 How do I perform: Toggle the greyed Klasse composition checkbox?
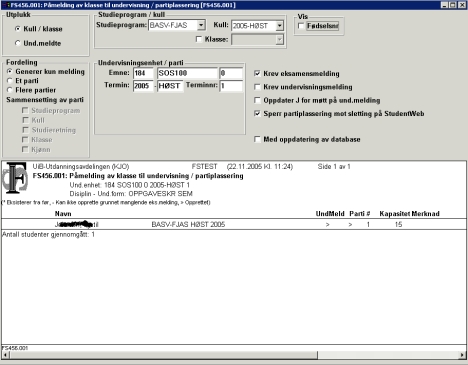point(25,140)
